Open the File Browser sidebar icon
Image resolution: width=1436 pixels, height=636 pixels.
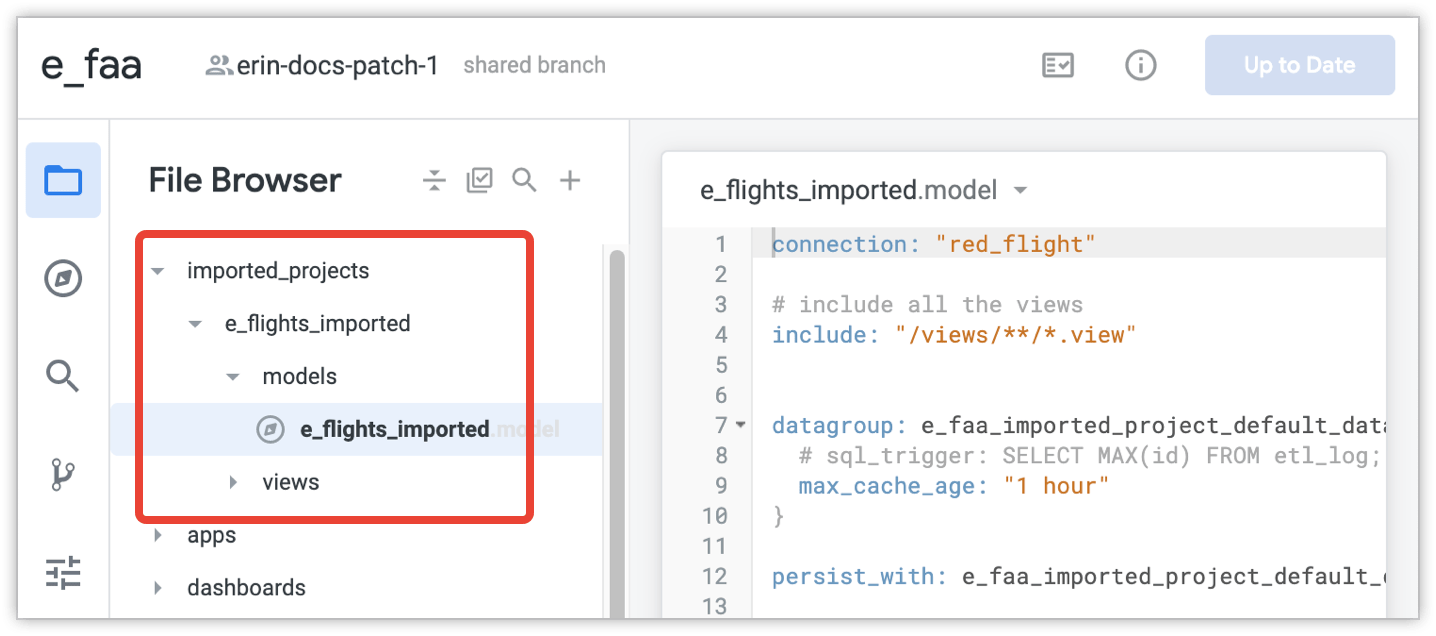pos(62,180)
